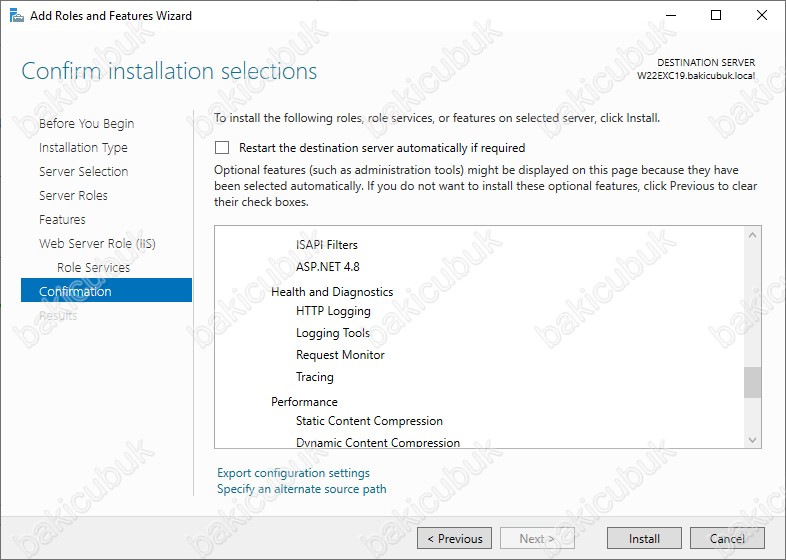Open the Features step
This screenshot has width=786, height=560.
click(62, 220)
